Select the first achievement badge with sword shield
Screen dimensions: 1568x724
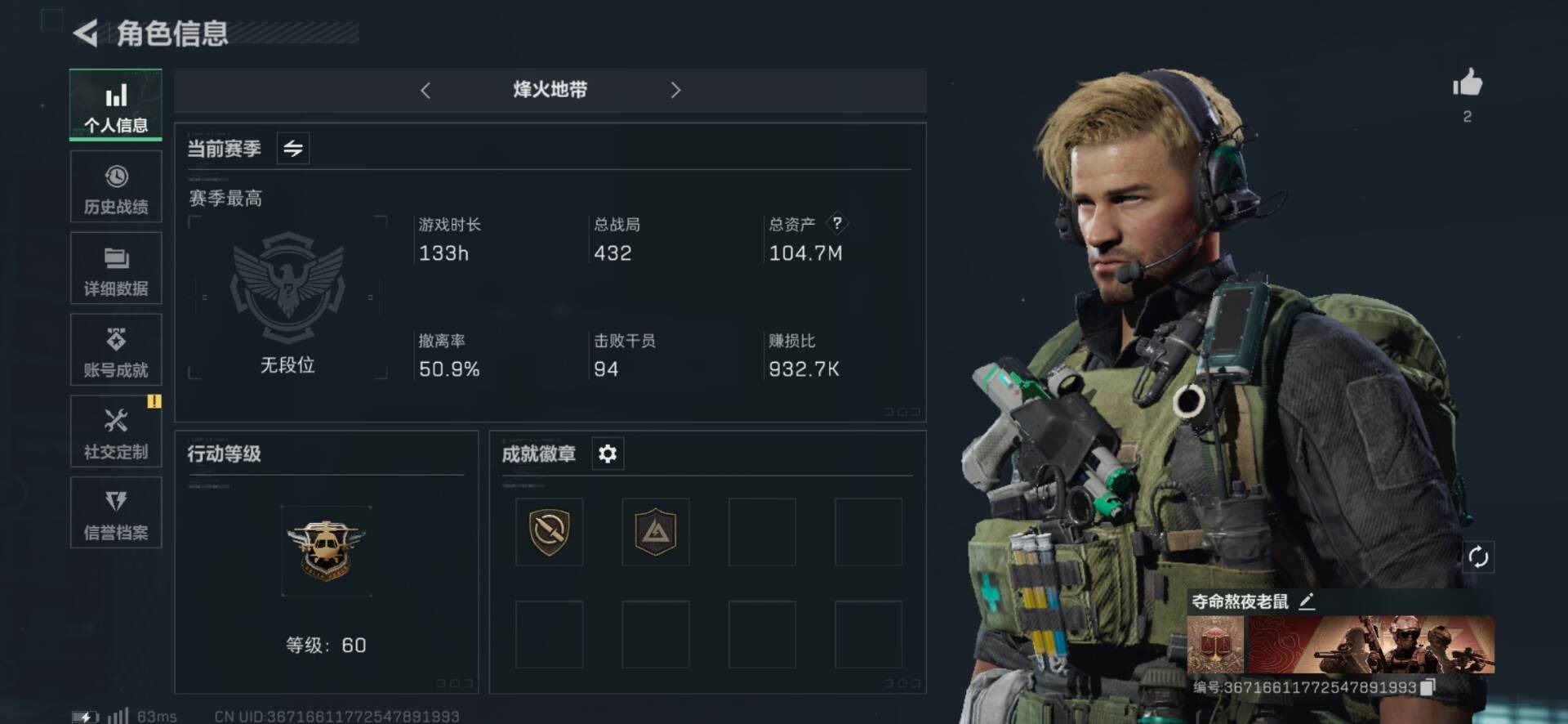550,532
